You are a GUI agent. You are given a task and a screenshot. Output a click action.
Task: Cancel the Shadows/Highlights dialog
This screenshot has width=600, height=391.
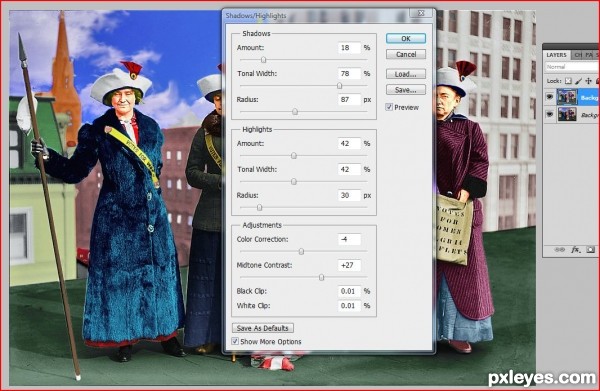point(406,54)
